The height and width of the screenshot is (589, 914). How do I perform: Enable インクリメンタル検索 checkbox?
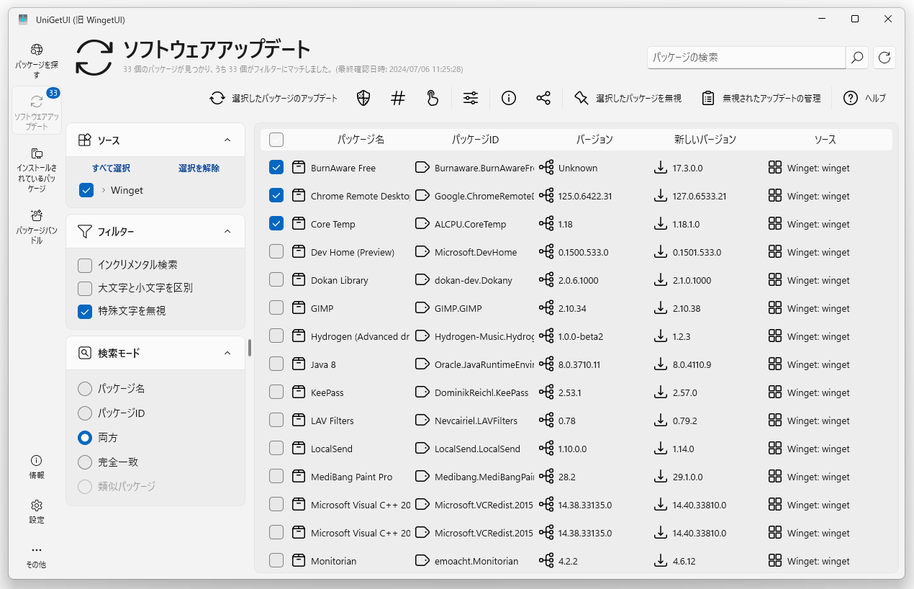tap(85, 265)
